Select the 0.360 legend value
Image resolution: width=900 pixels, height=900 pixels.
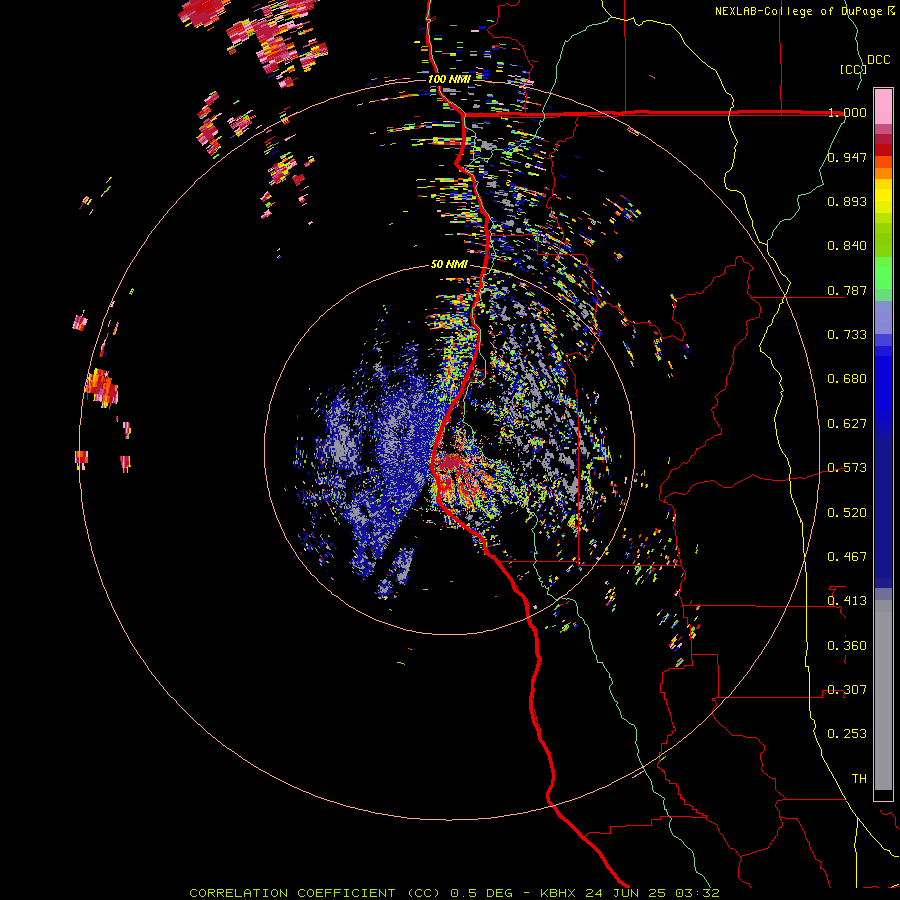click(847, 646)
